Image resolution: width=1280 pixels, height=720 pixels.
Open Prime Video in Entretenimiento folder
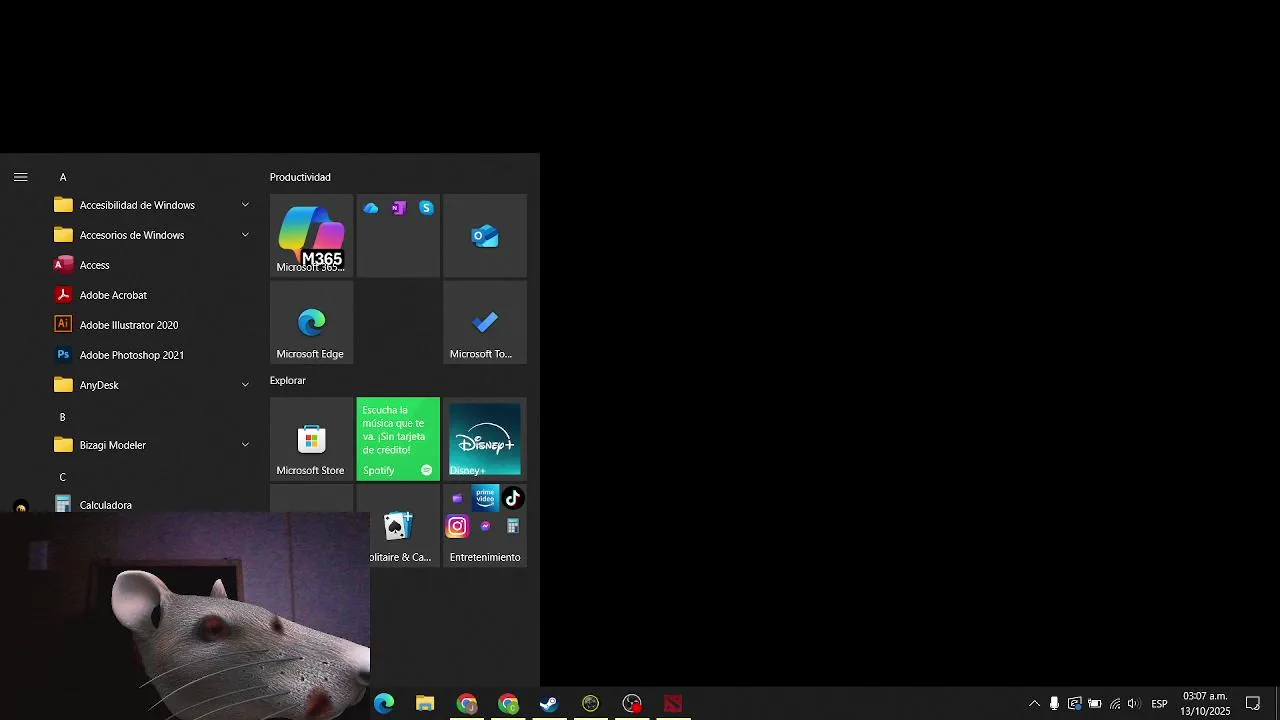coord(485,498)
